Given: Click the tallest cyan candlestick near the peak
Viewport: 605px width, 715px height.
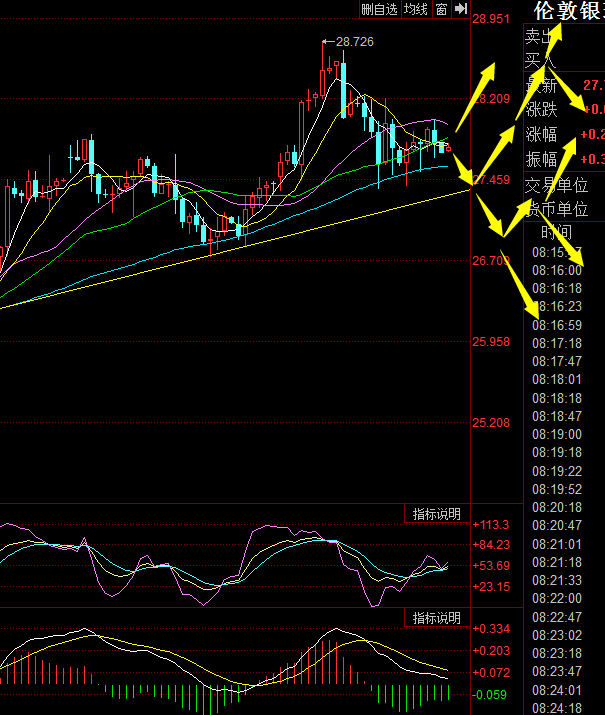Looking at the screenshot, I should (x=343, y=89).
